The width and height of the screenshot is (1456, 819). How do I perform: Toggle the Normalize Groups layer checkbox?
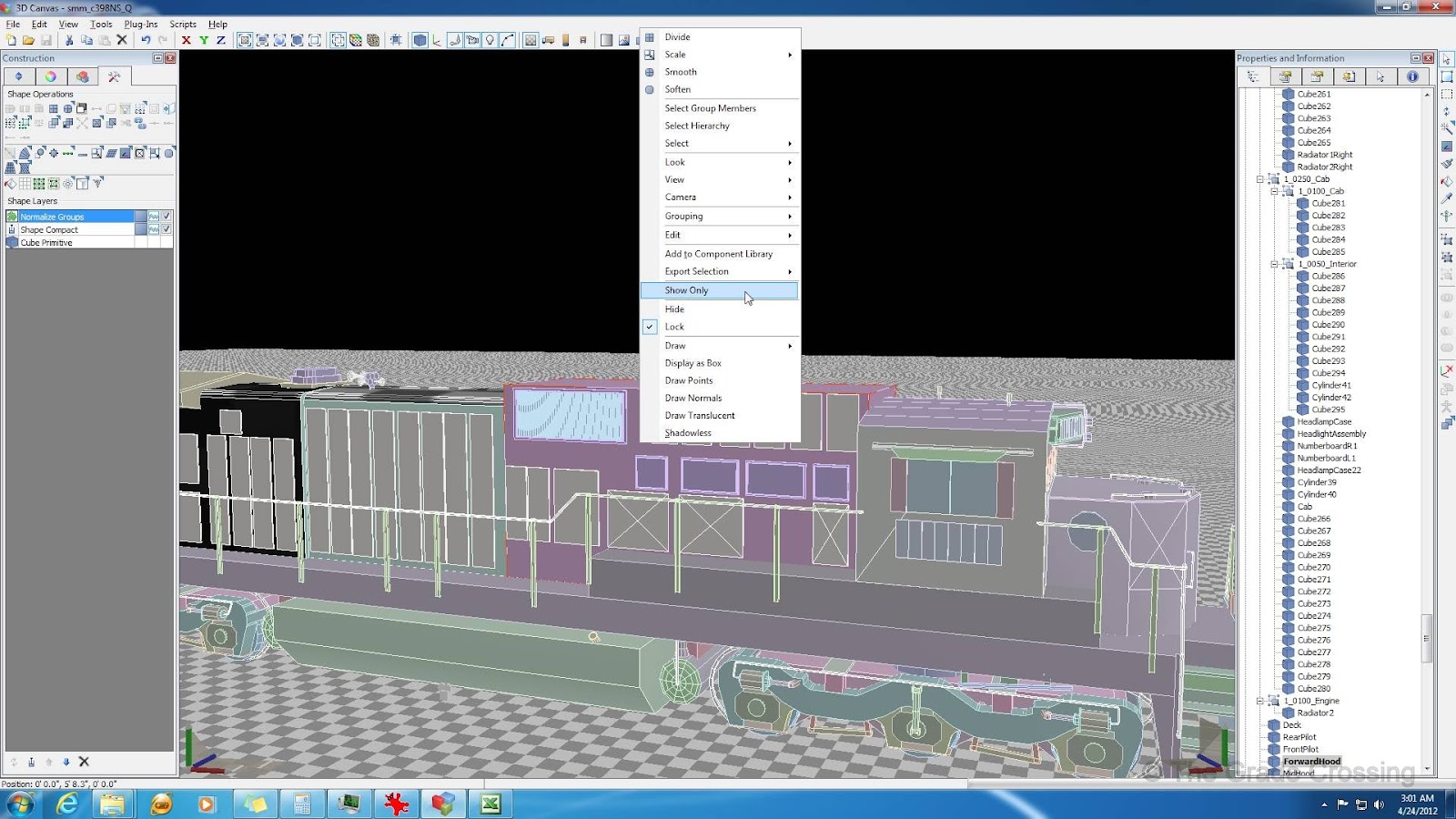point(167,217)
